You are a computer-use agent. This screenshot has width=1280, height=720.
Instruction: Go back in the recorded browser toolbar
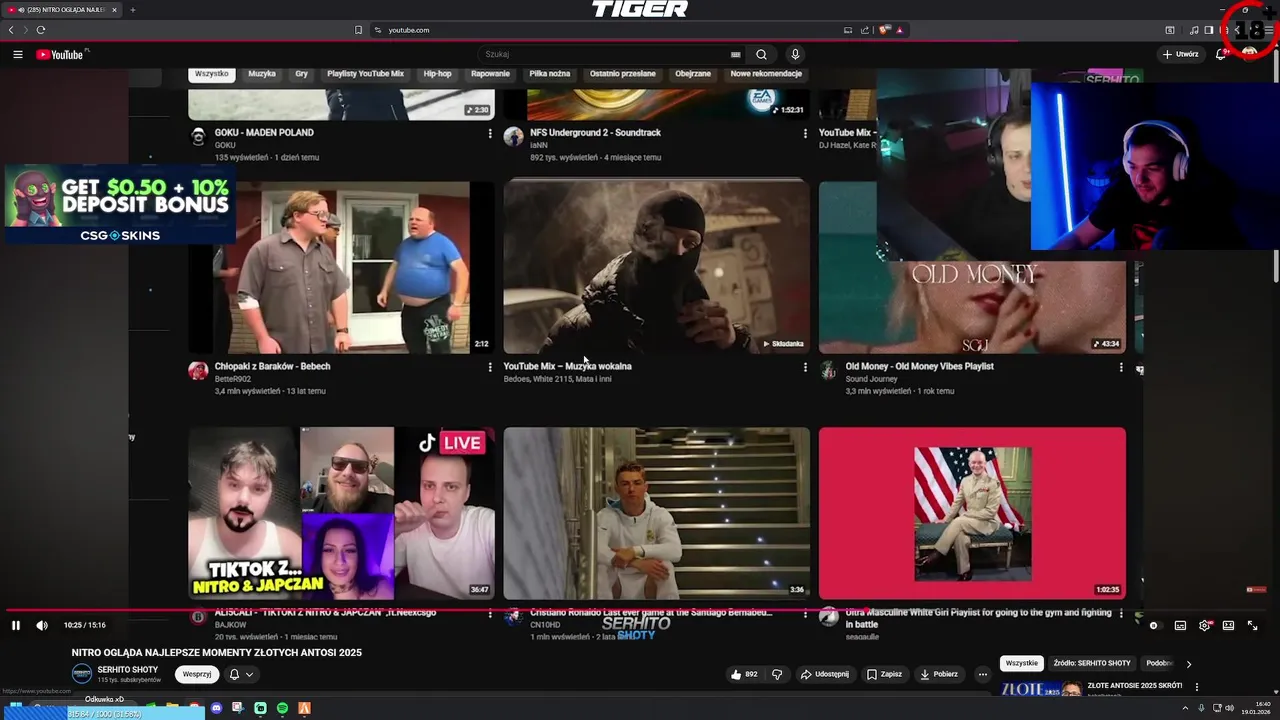(x=11, y=30)
